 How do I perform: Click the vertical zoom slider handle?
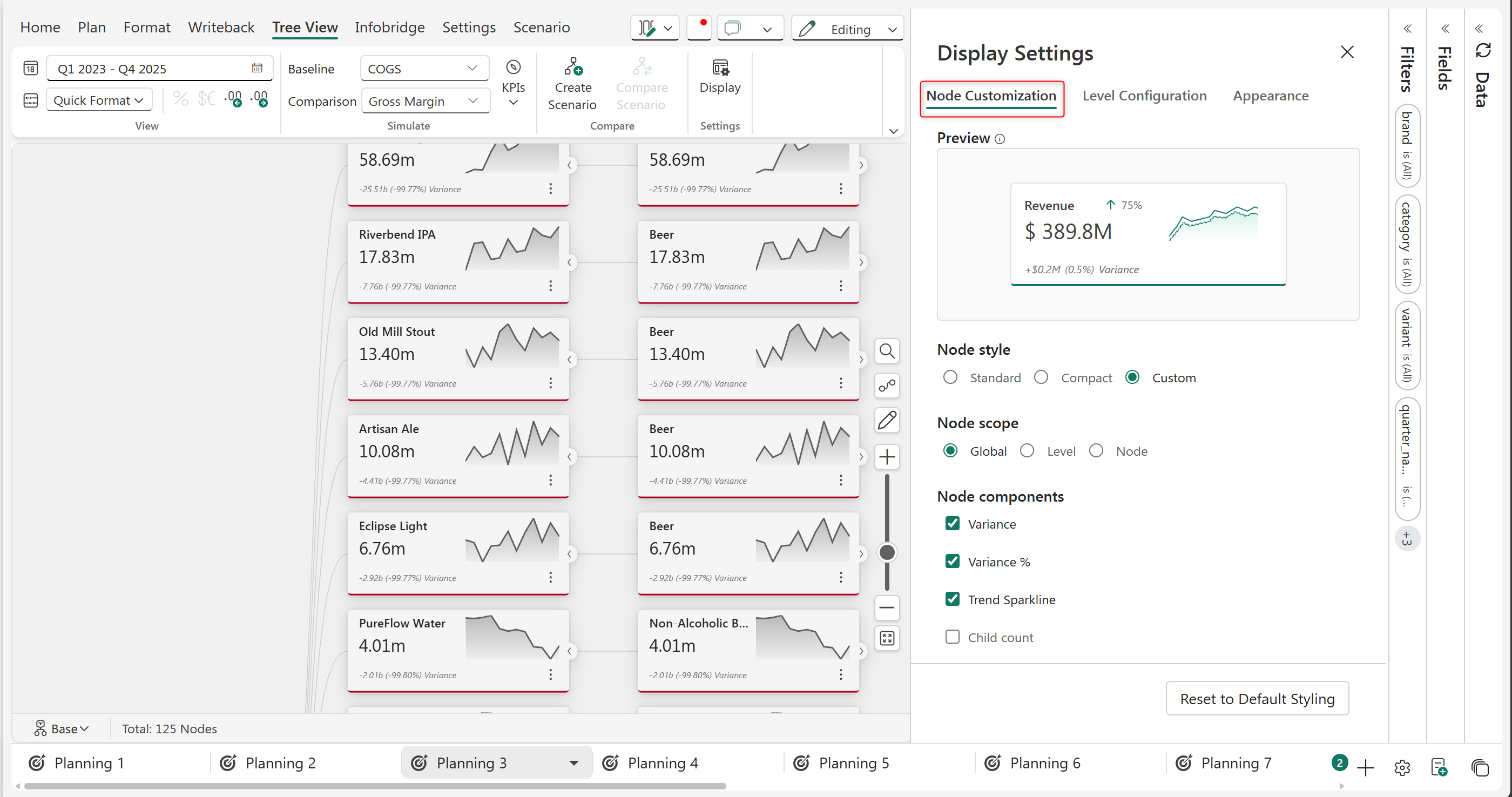point(887,552)
